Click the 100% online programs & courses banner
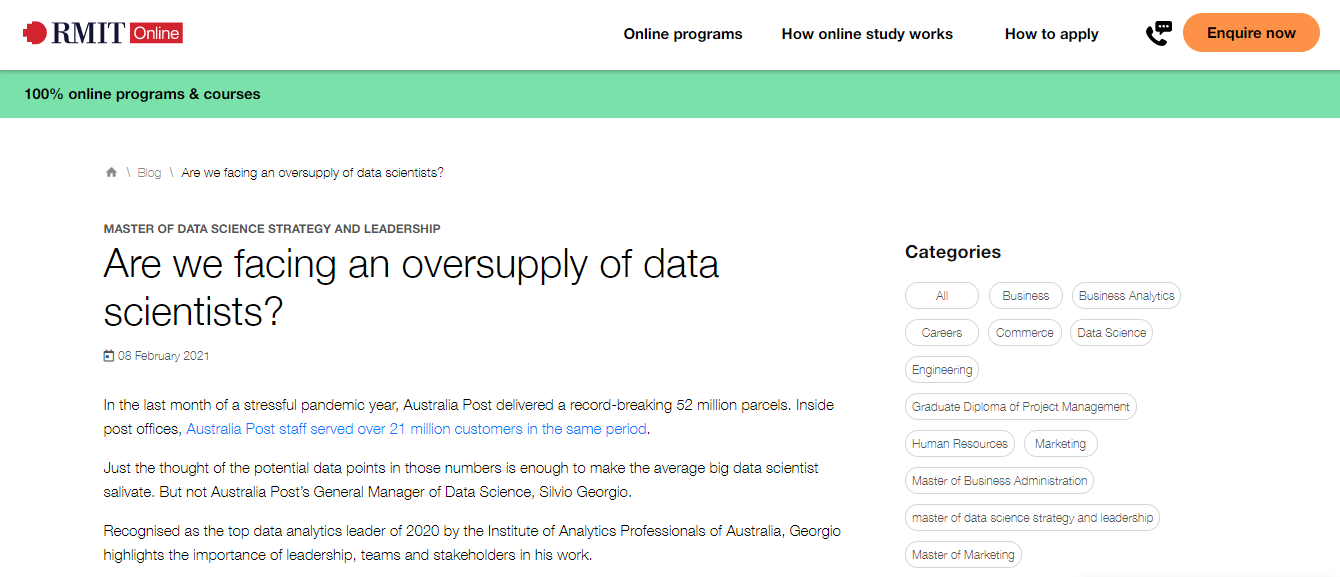Viewport: 1340px width, 577px height. 142,94
